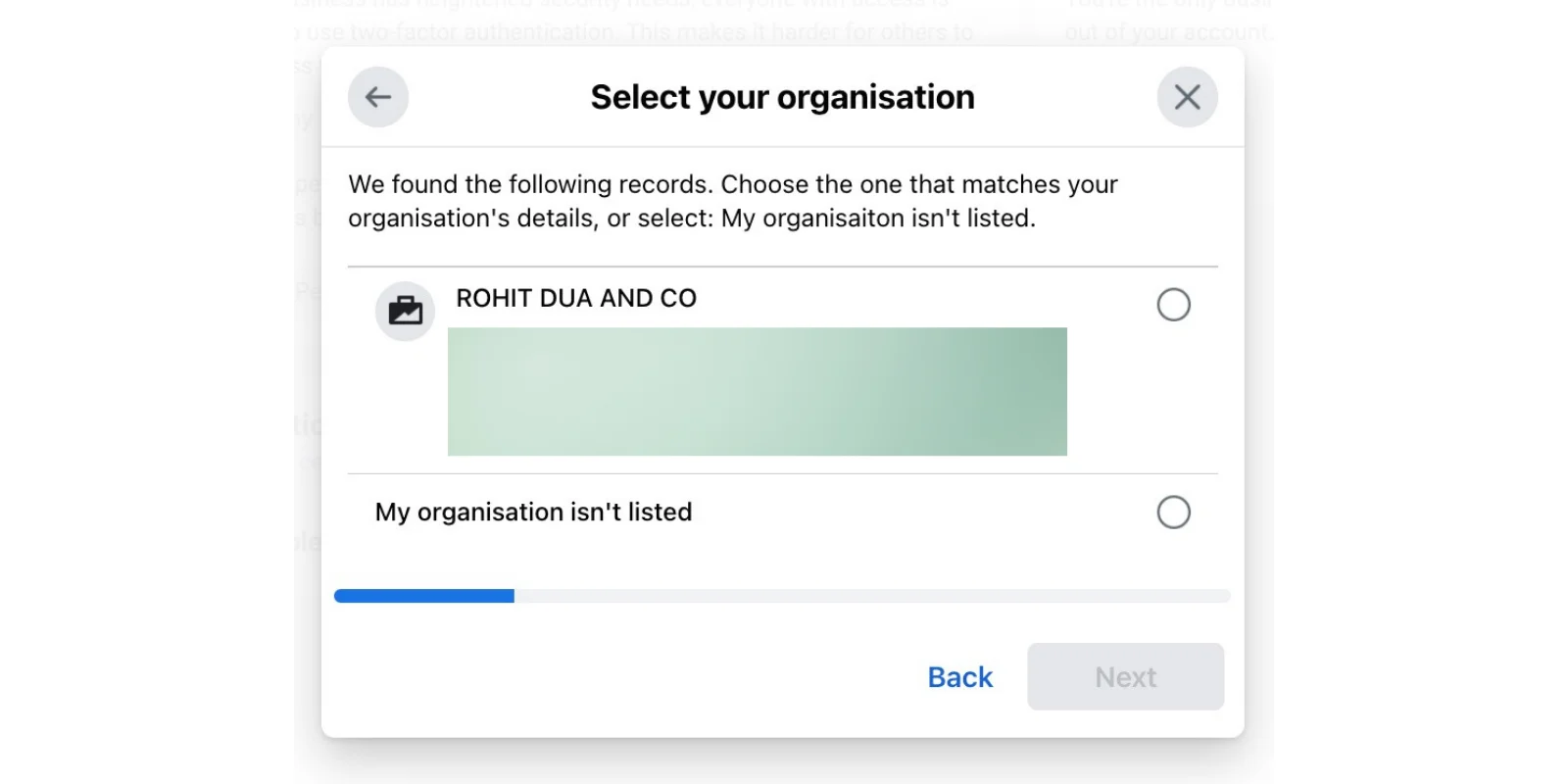Select the ROHIT DUA AND CO radio button
This screenshot has height=784, width=1568.
(1173, 305)
